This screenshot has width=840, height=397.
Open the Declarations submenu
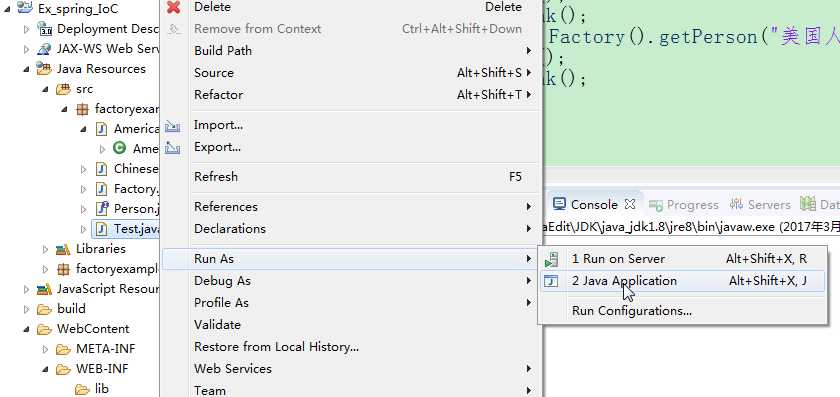click(351, 229)
